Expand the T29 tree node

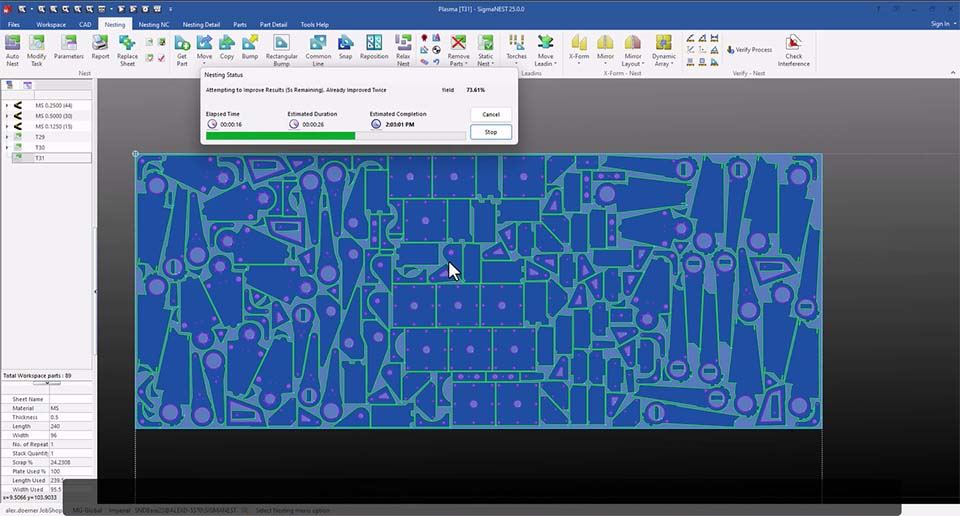coord(7,136)
